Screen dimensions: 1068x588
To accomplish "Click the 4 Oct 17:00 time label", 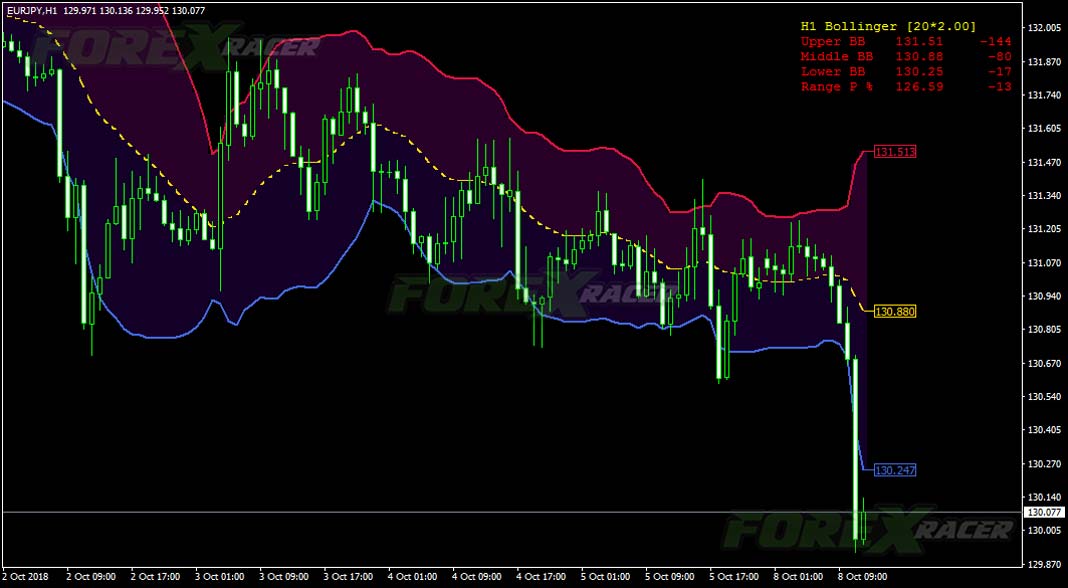I will (x=541, y=576).
